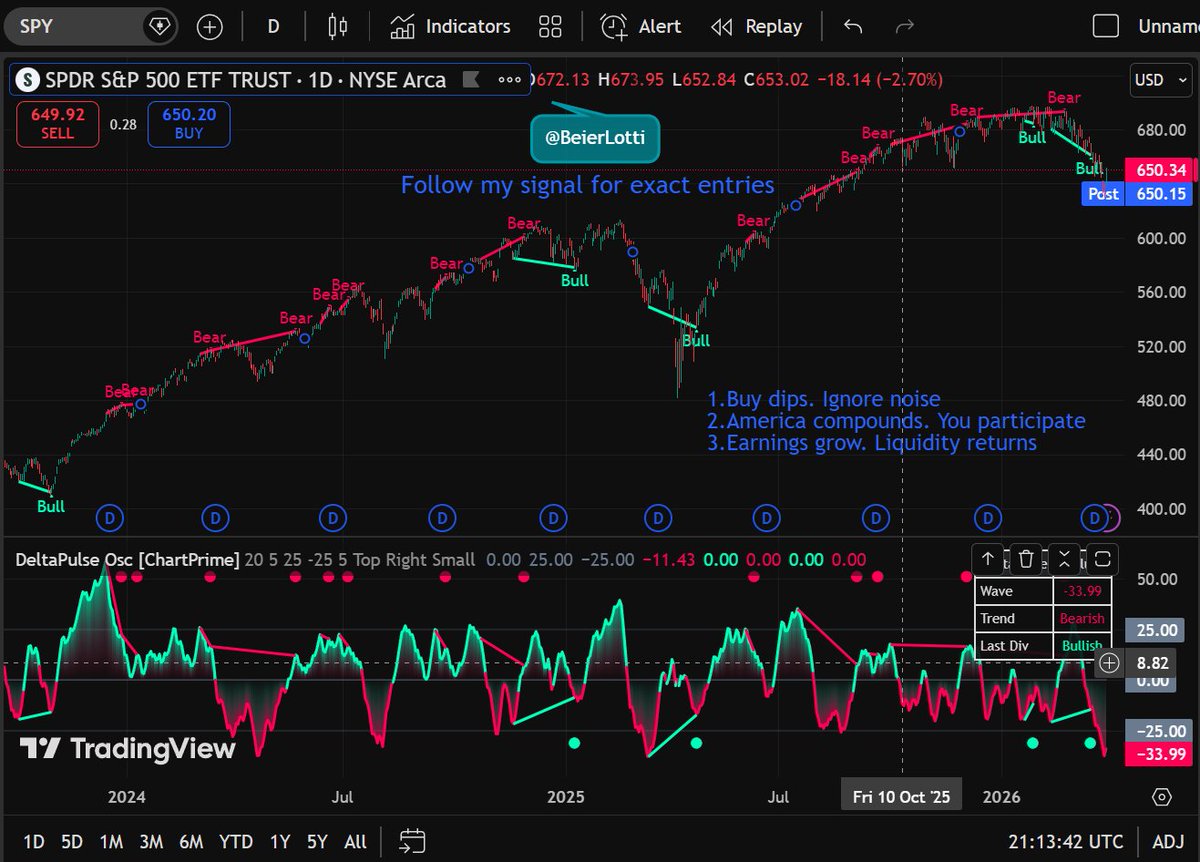Redo the chart action
This screenshot has width=1200, height=862.
click(x=905, y=27)
